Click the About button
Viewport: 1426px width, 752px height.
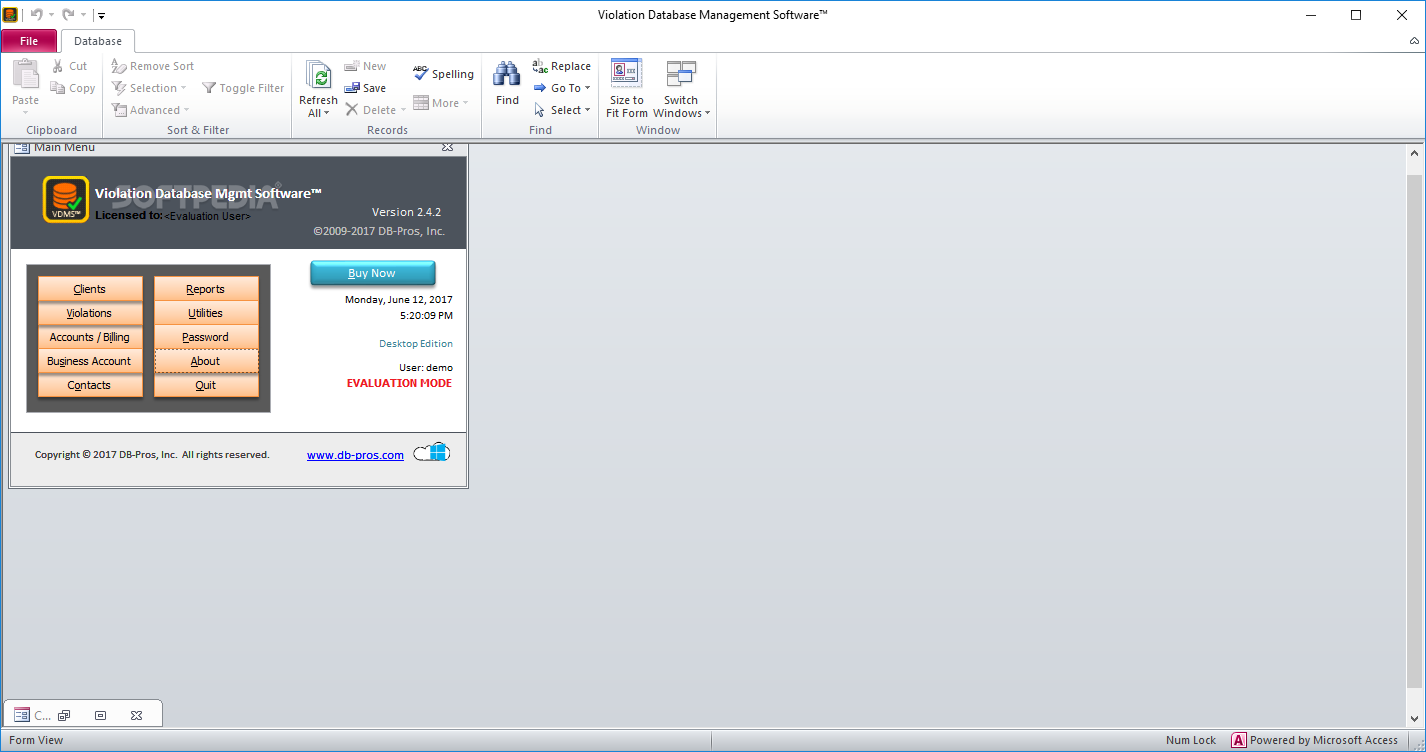coord(206,361)
